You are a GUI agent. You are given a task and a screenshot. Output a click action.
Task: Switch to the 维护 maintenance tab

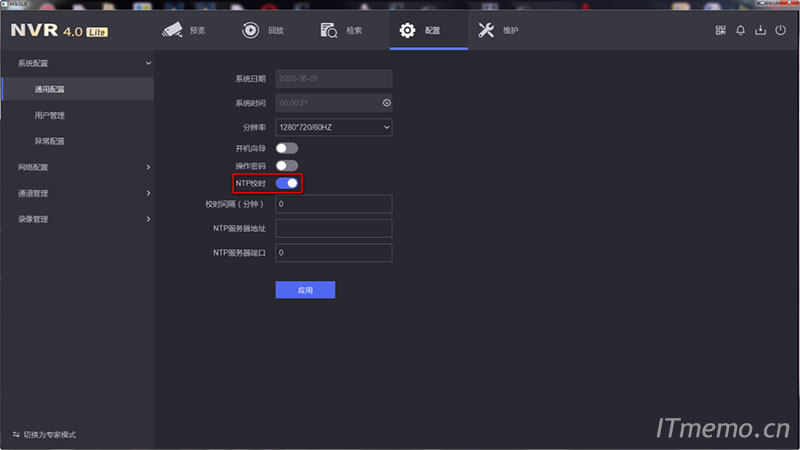[x=498, y=30]
